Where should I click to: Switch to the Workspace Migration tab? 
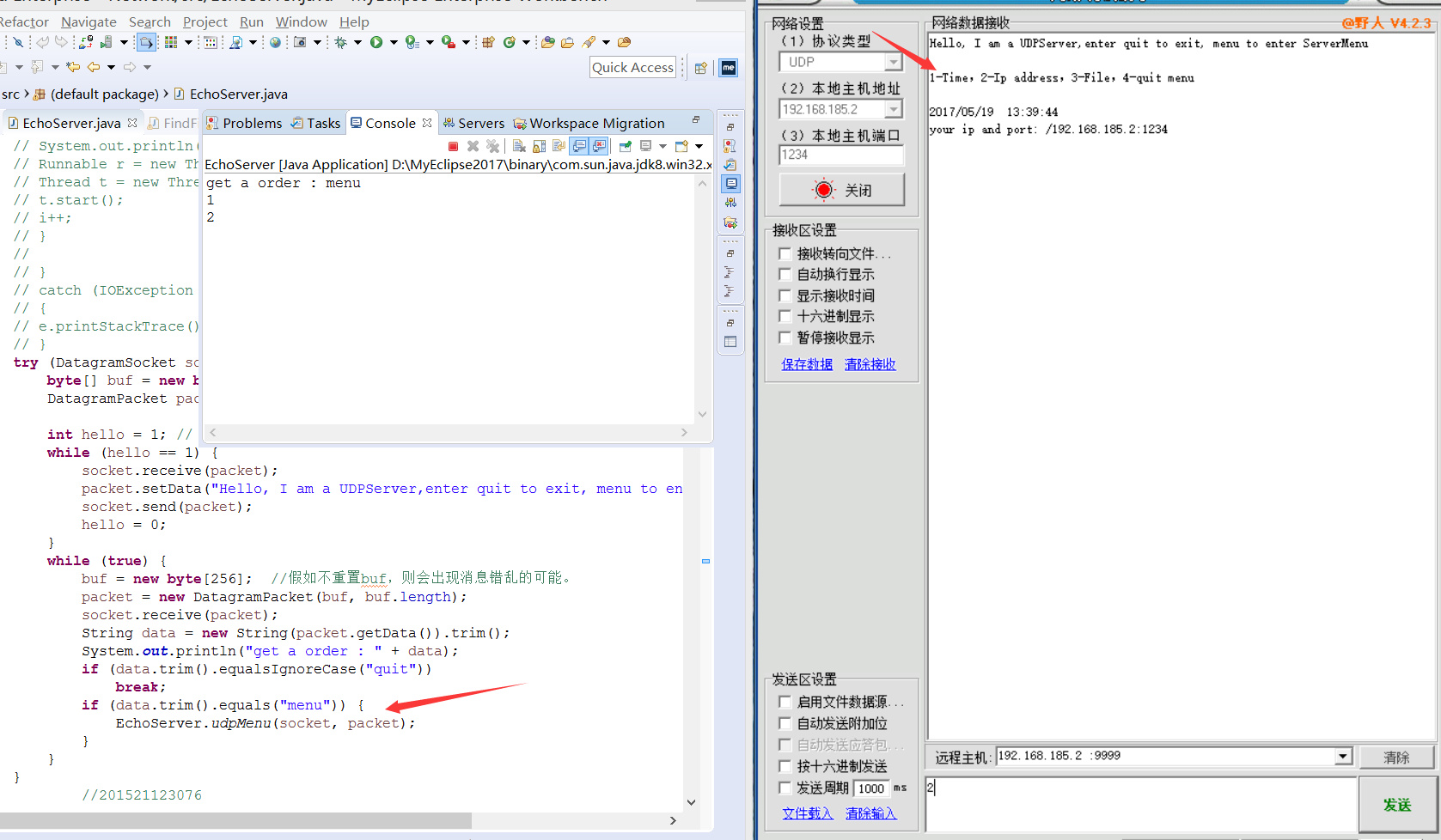(x=589, y=123)
